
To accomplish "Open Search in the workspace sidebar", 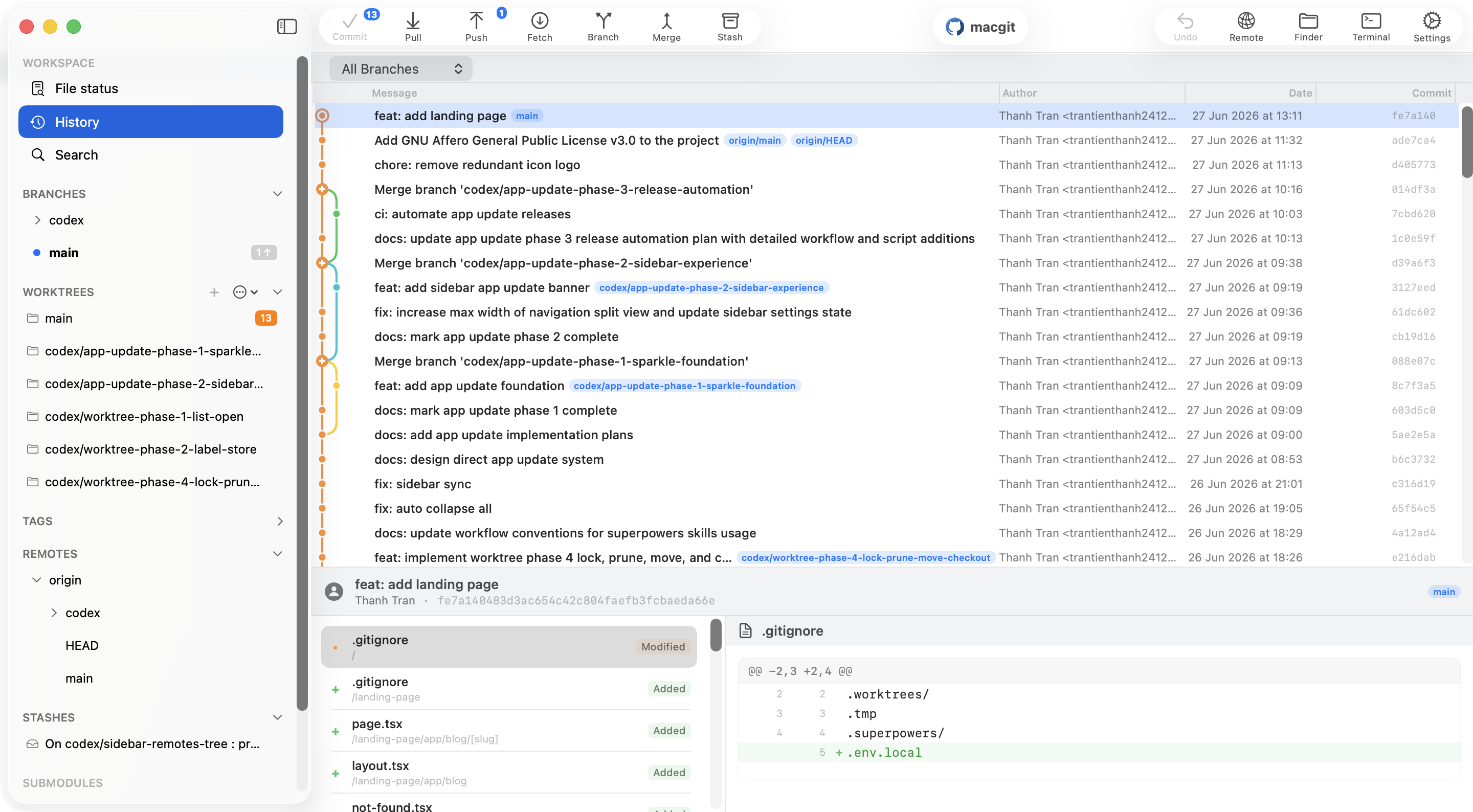I will pos(150,155).
